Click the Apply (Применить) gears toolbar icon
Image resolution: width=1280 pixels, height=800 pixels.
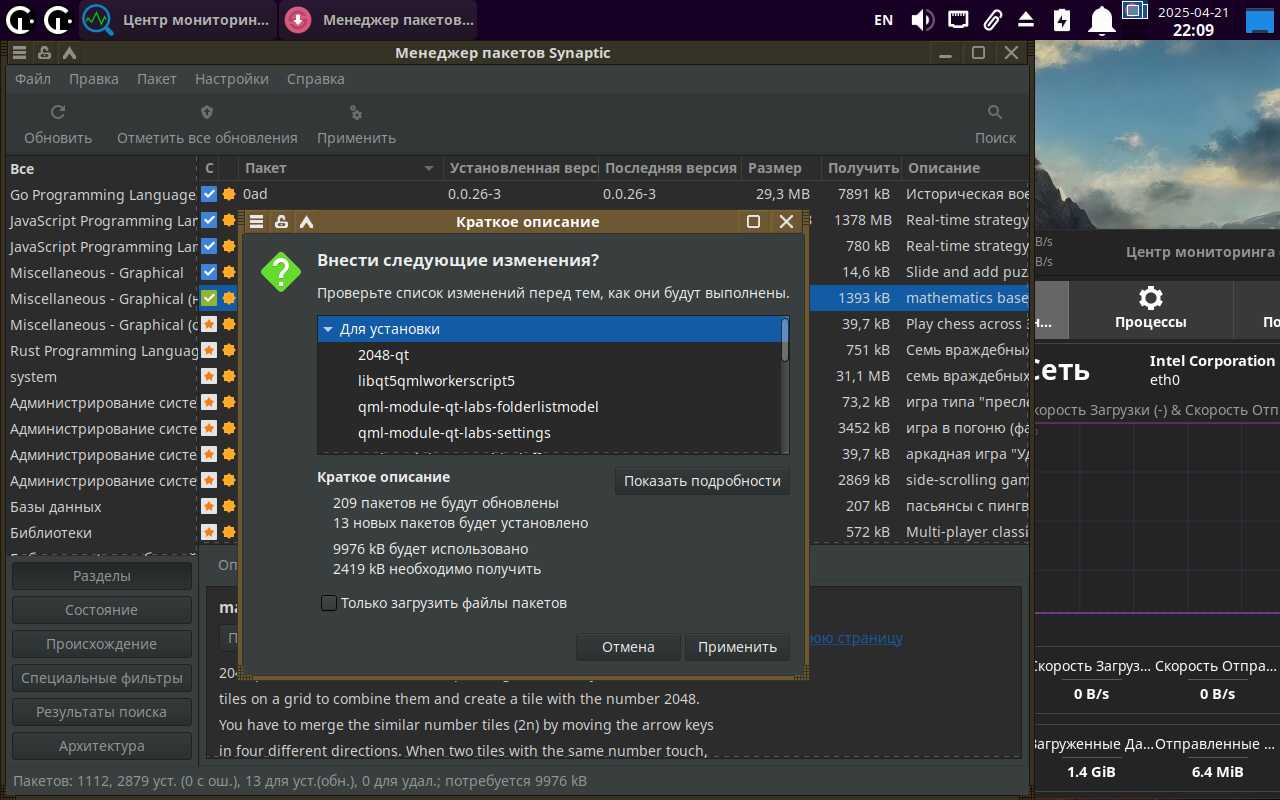pyautogui.click(x=356, y=113)
